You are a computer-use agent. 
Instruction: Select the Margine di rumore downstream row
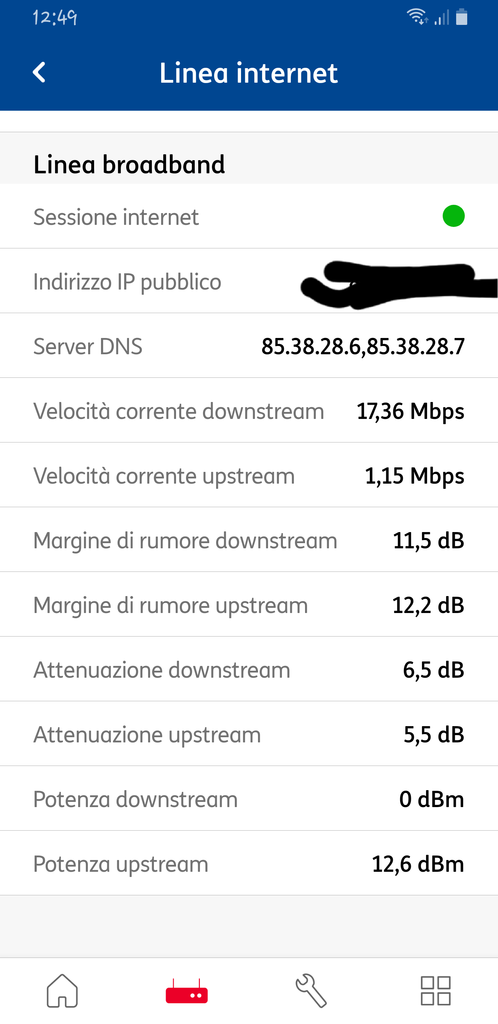point(249,540)
